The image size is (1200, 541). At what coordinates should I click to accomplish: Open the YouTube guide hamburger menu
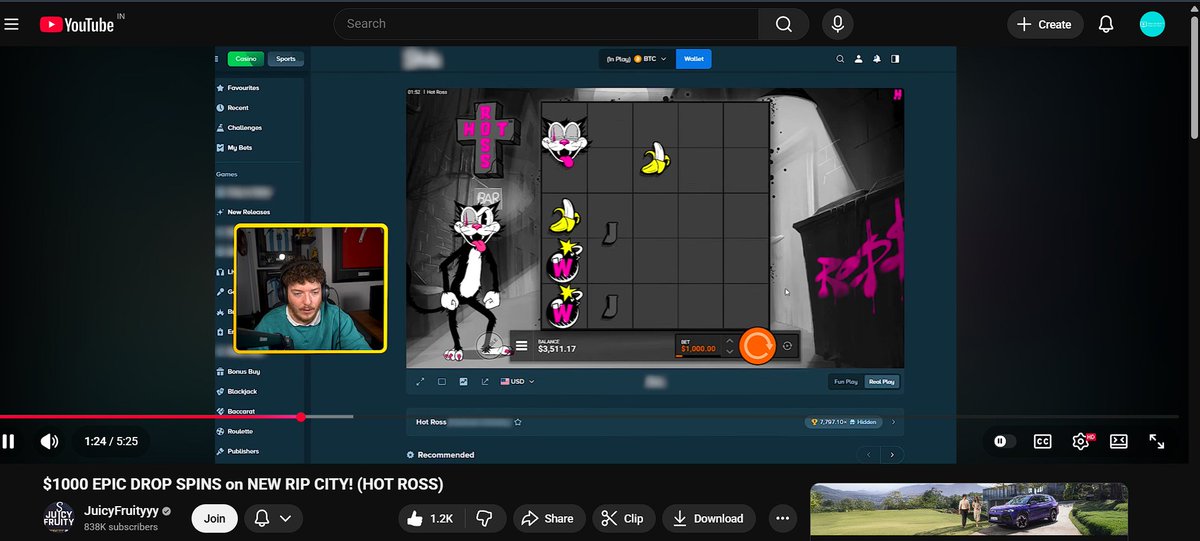(x=12, y=24)
